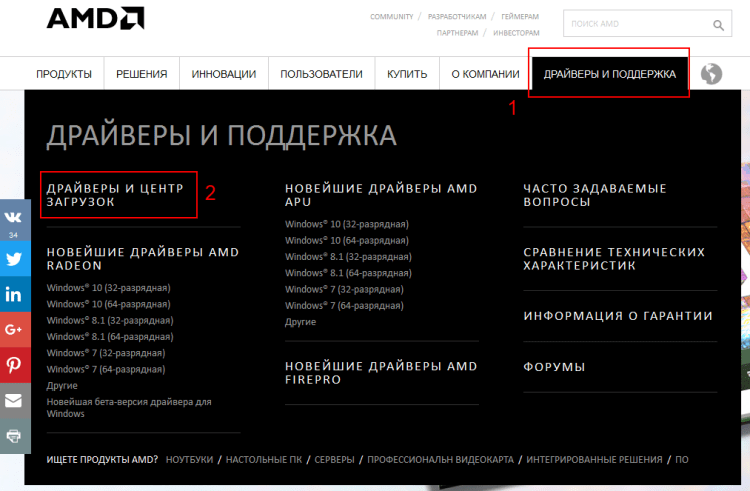This screenshot has width=750, height=491.
Task: Open Драйверы и поддержка menu tab
Action: click(x=609, y=74)
